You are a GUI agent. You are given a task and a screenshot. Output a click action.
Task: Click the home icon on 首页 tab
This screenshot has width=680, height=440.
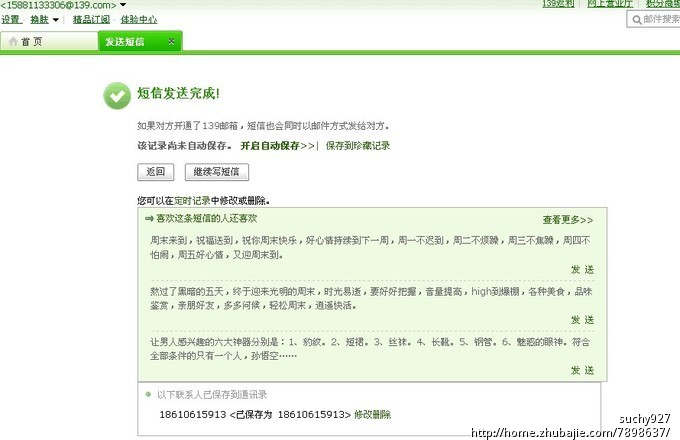click(13, 42)
